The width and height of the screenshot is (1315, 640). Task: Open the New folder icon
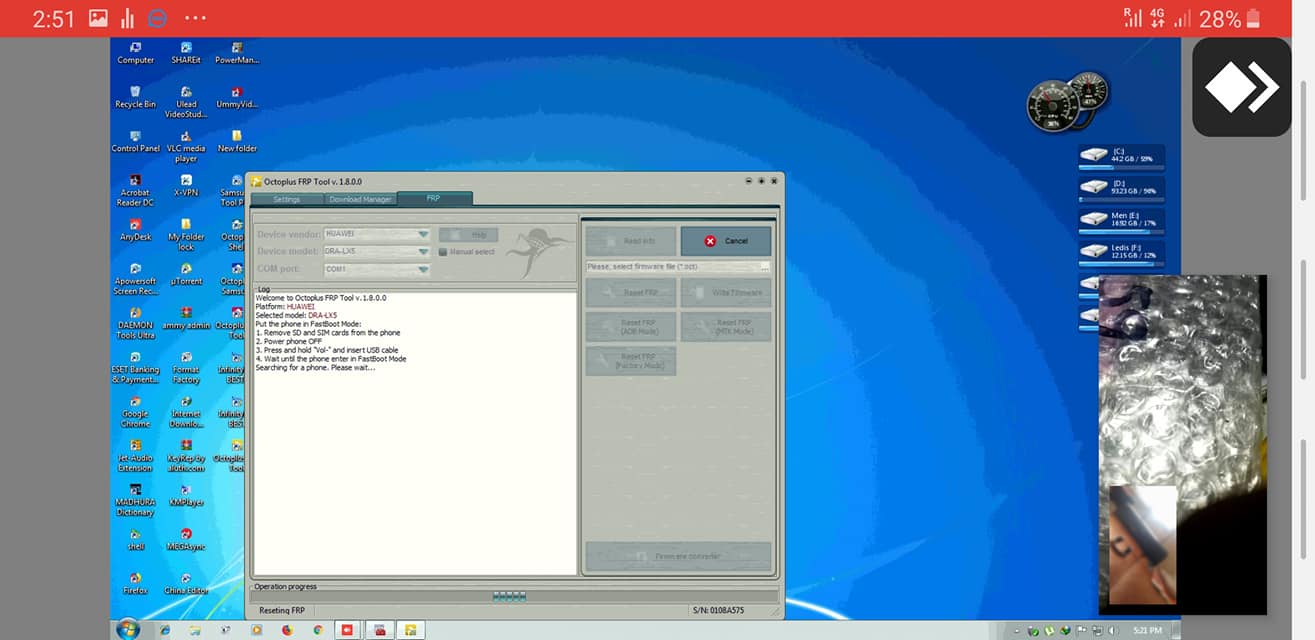pyautogui.click(x=237, y=141)
